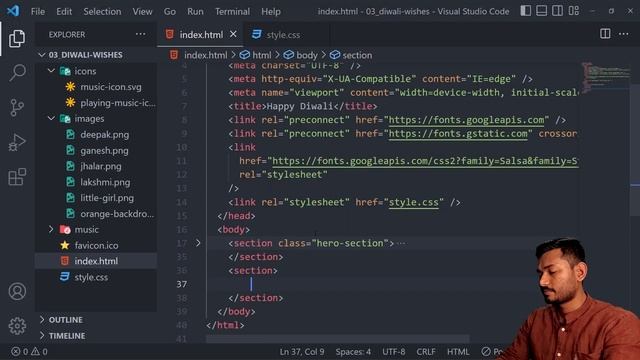The height and width of the screenshot is (360, 640).
Task: Open editor more actions ellipsis
Action: point(623,34)
